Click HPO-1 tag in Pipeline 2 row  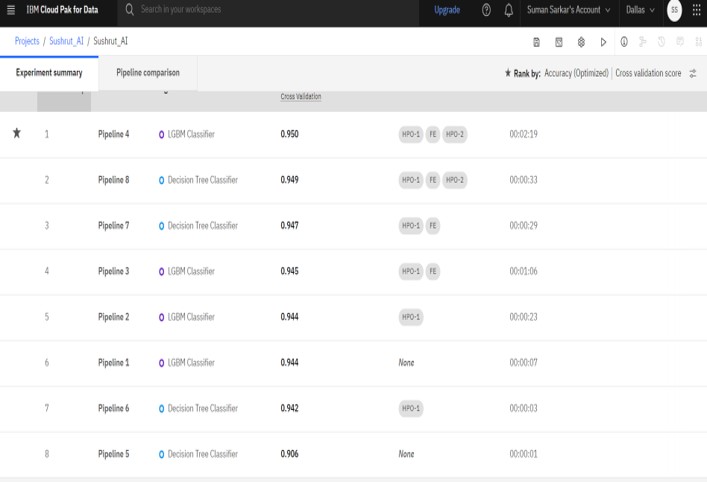click(411, 317)
